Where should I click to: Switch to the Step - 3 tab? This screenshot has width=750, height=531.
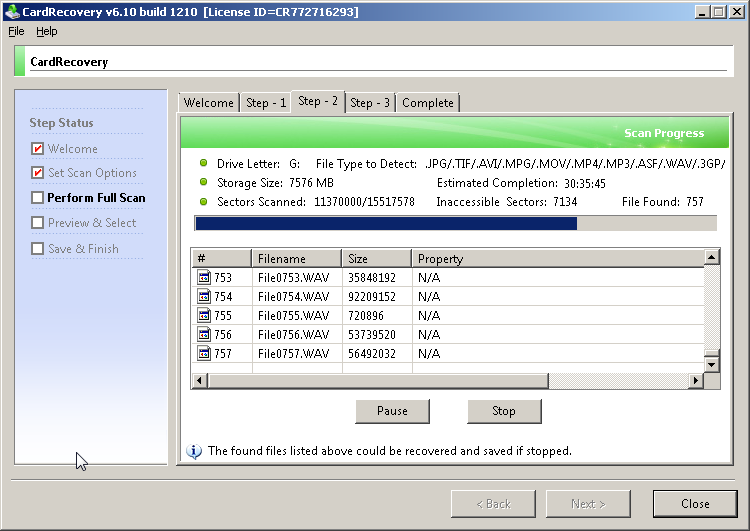[370, 103]
